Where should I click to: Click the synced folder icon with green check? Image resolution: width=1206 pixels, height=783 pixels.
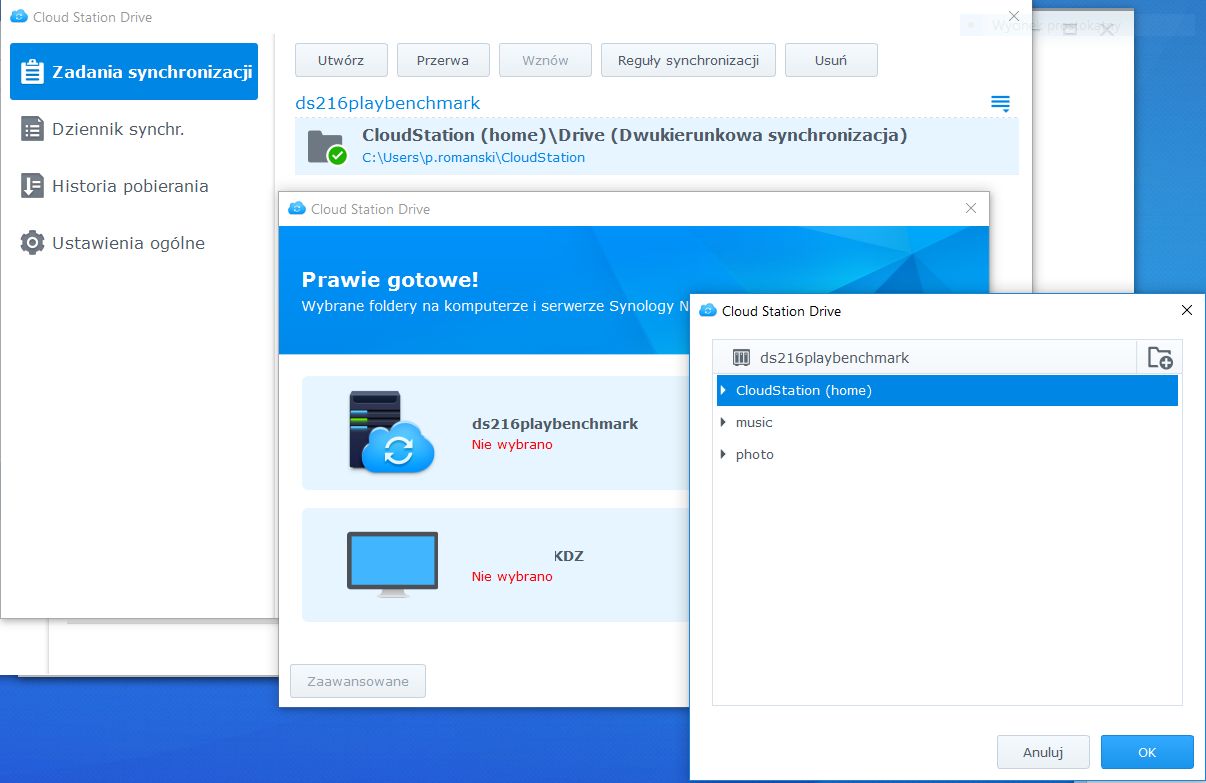(326, 147)
